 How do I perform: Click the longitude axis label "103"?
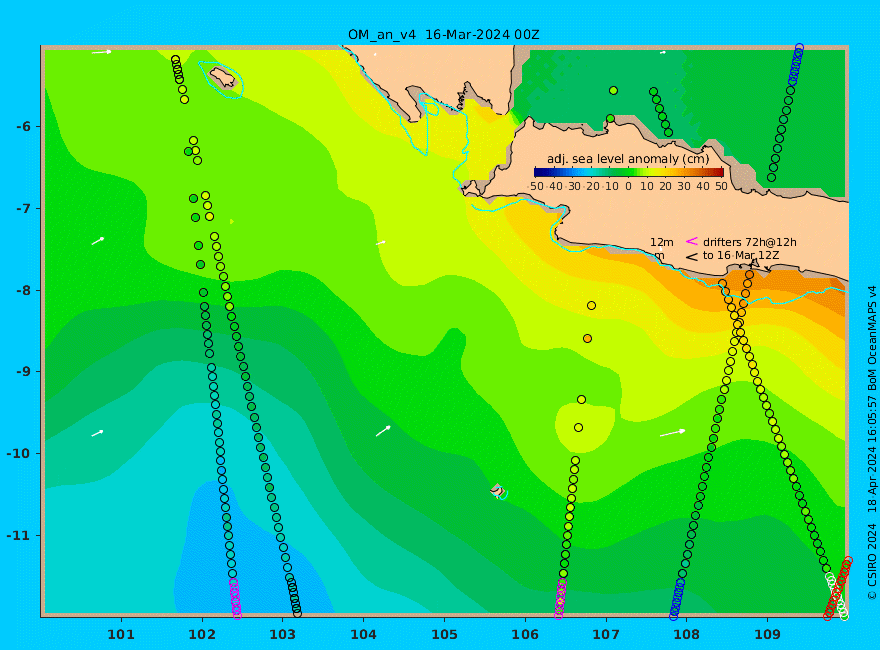click(x=283, y=635)
